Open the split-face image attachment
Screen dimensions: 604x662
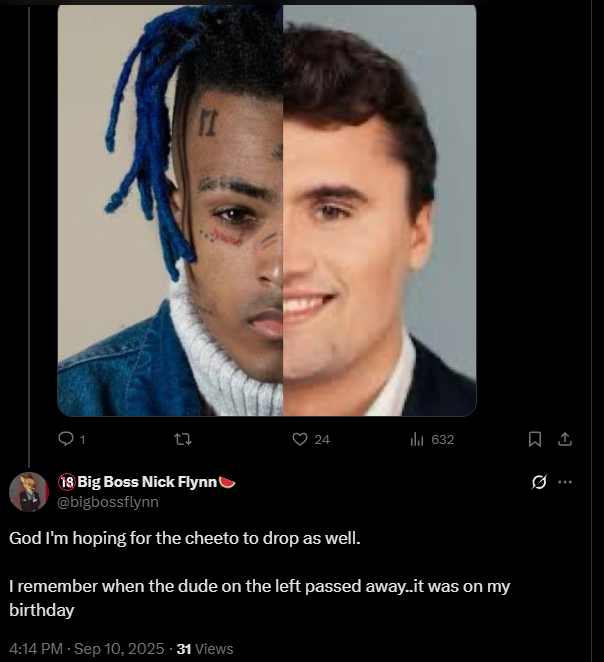pyautogui.click(x=267, y=210)
